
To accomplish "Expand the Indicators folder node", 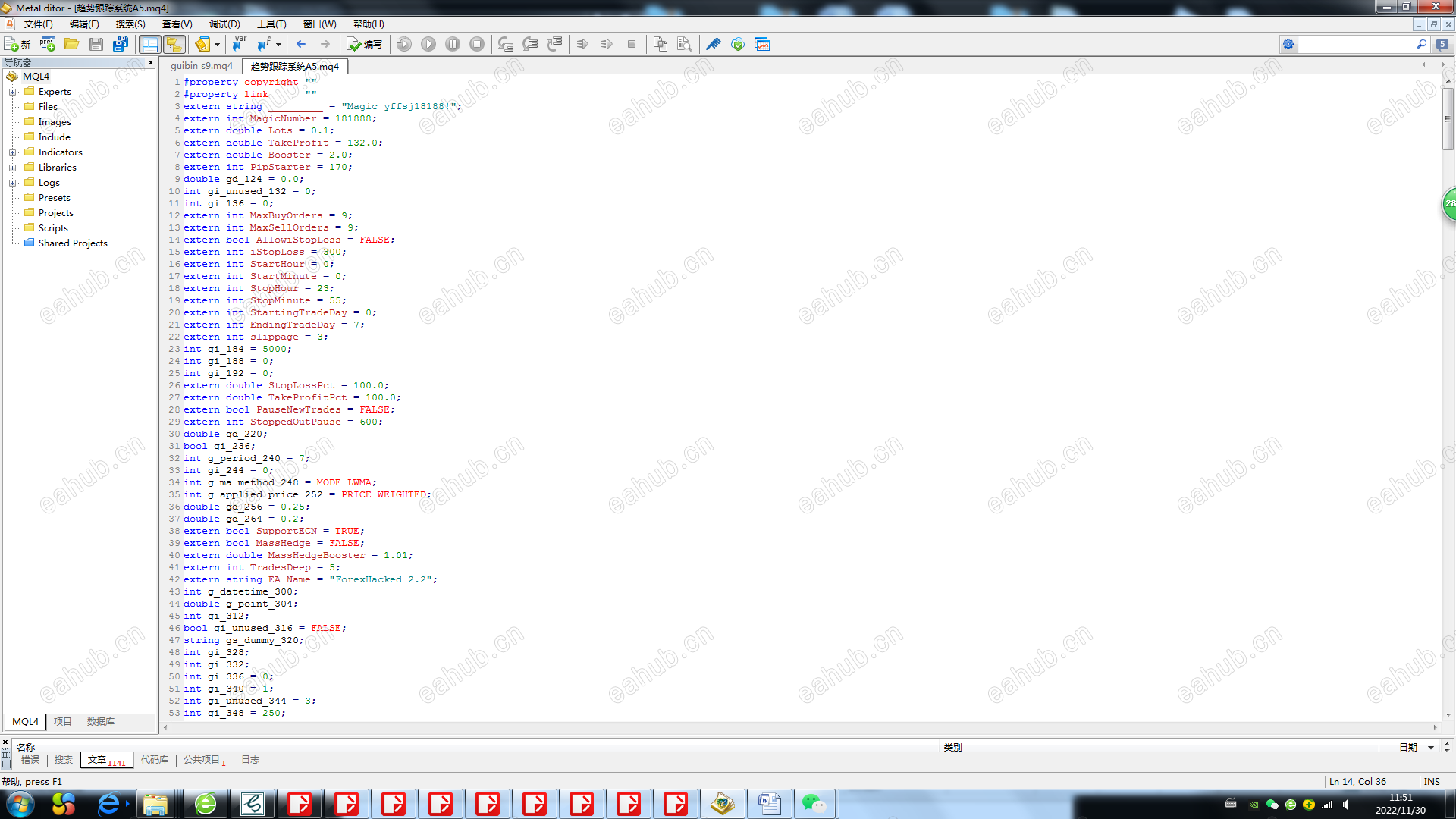I will [12, 152].
